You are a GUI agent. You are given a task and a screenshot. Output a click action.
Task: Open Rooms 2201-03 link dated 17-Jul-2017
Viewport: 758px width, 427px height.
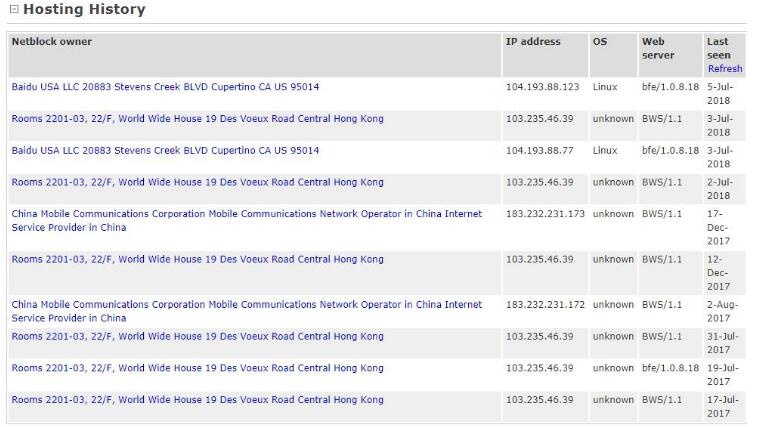[x=197, y=401]
